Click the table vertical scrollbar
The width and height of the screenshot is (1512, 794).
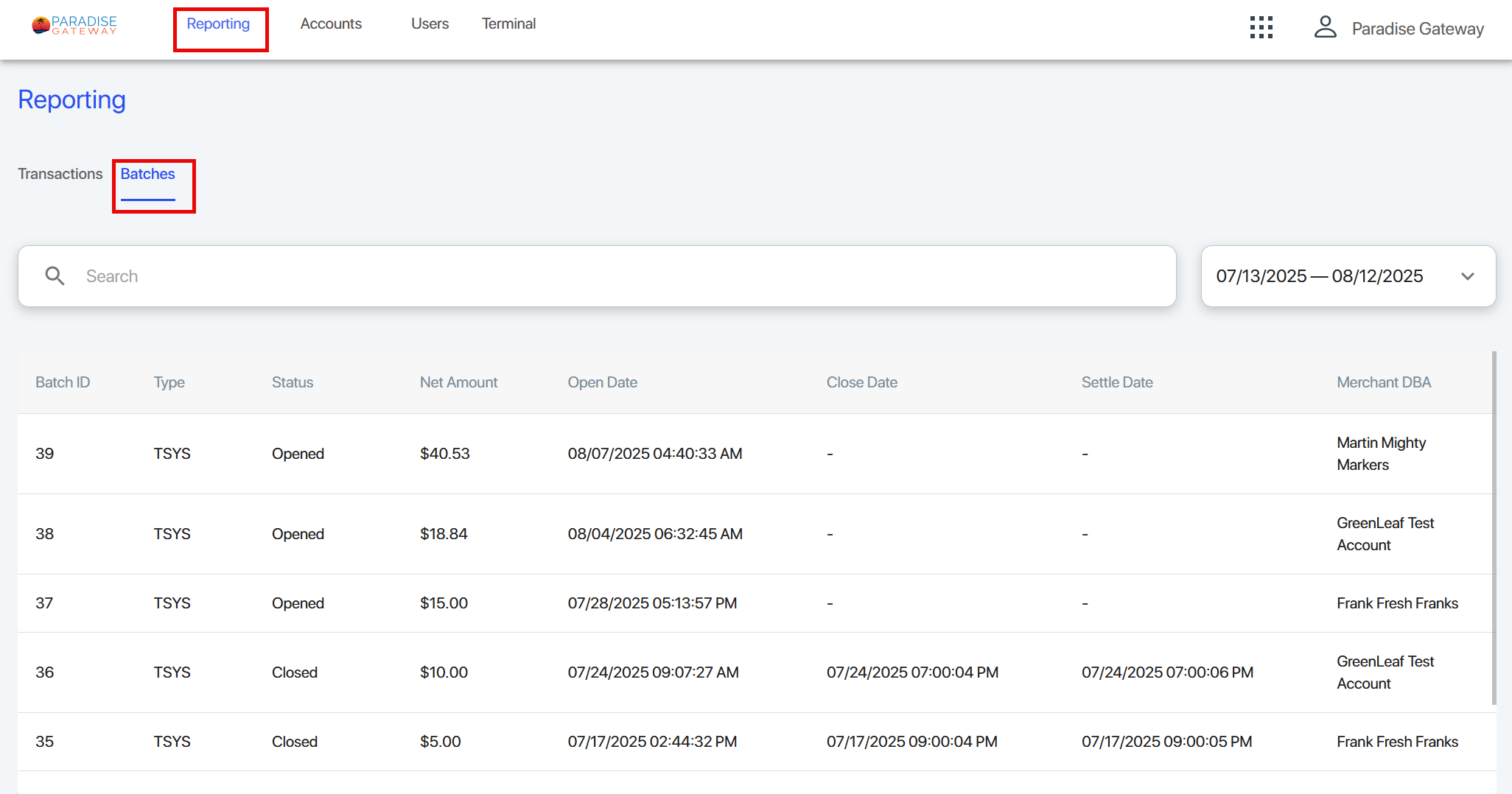[x=1494, y=527]
